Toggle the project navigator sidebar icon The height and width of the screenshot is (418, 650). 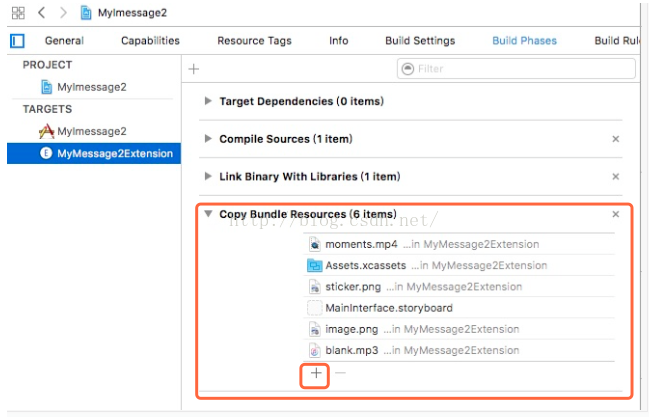pos(17,41)
